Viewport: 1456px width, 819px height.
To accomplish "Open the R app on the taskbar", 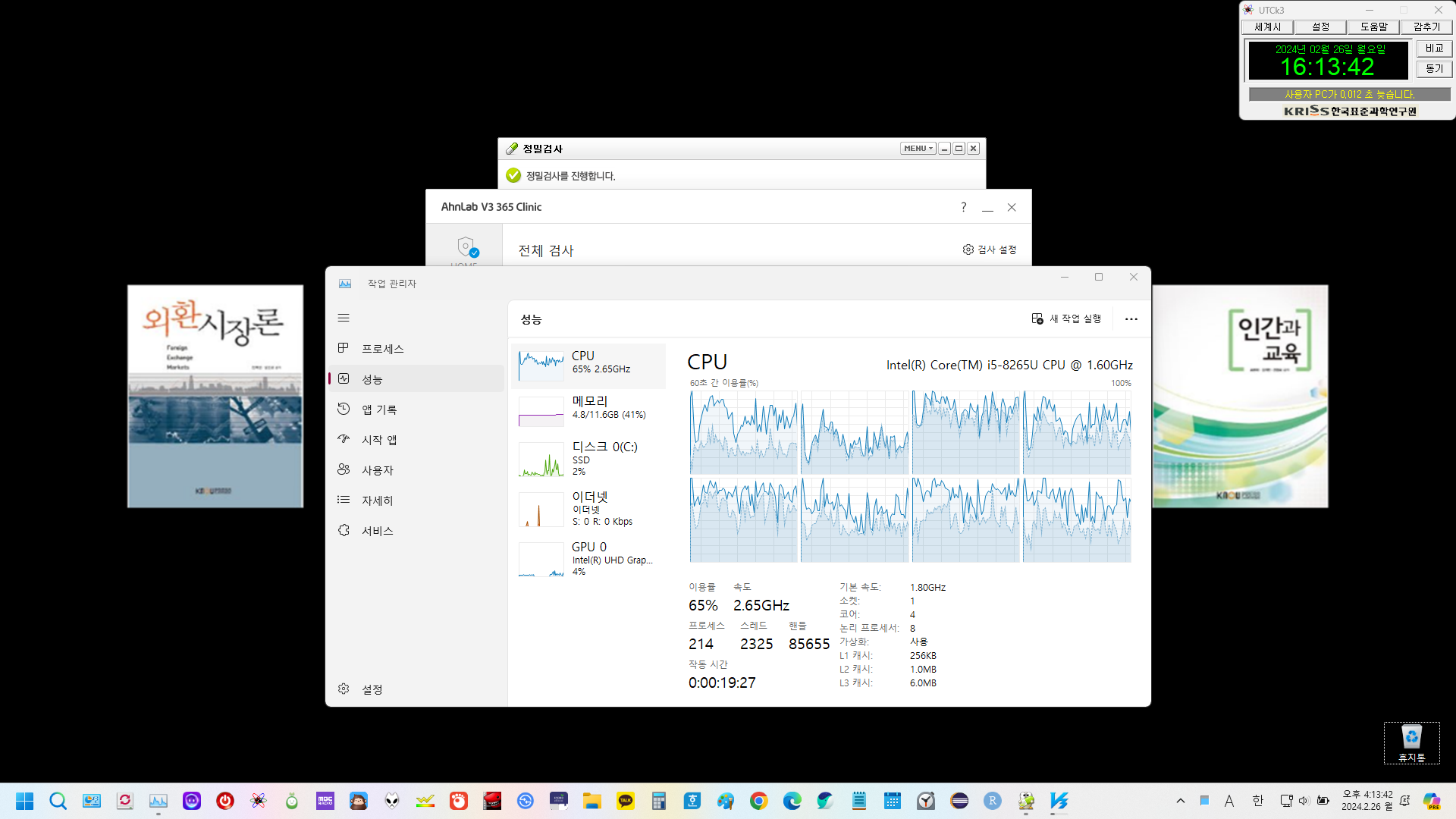I will [x=993, y=801].
